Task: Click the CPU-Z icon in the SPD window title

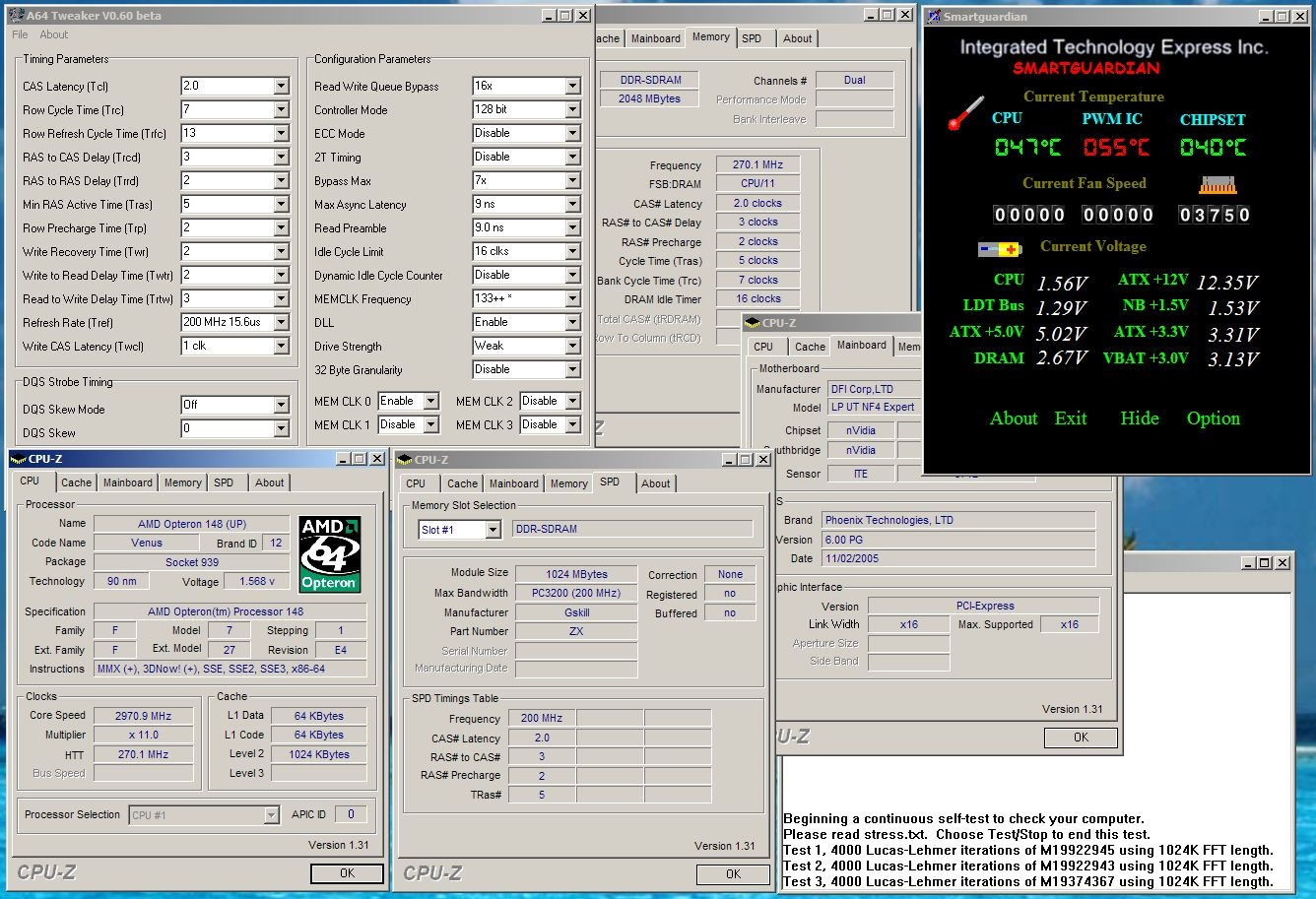Action: tap(404, 459)
